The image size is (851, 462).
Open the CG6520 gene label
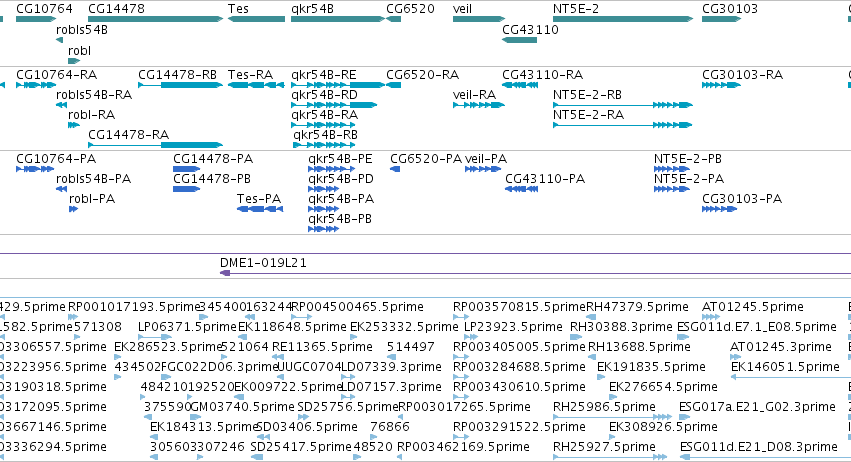(x=410, y=9)
